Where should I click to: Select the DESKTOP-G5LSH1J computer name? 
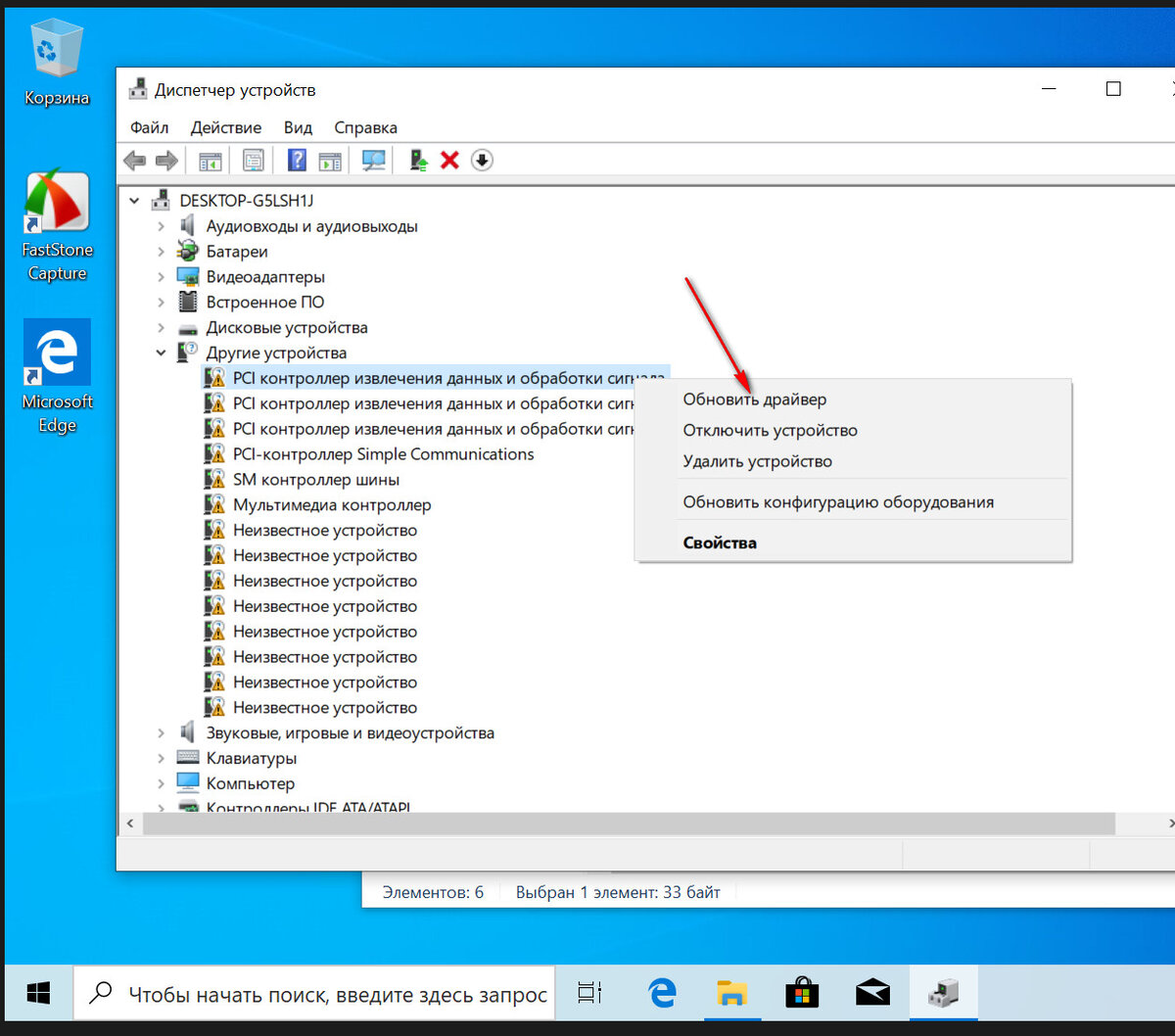click(246, 201)
